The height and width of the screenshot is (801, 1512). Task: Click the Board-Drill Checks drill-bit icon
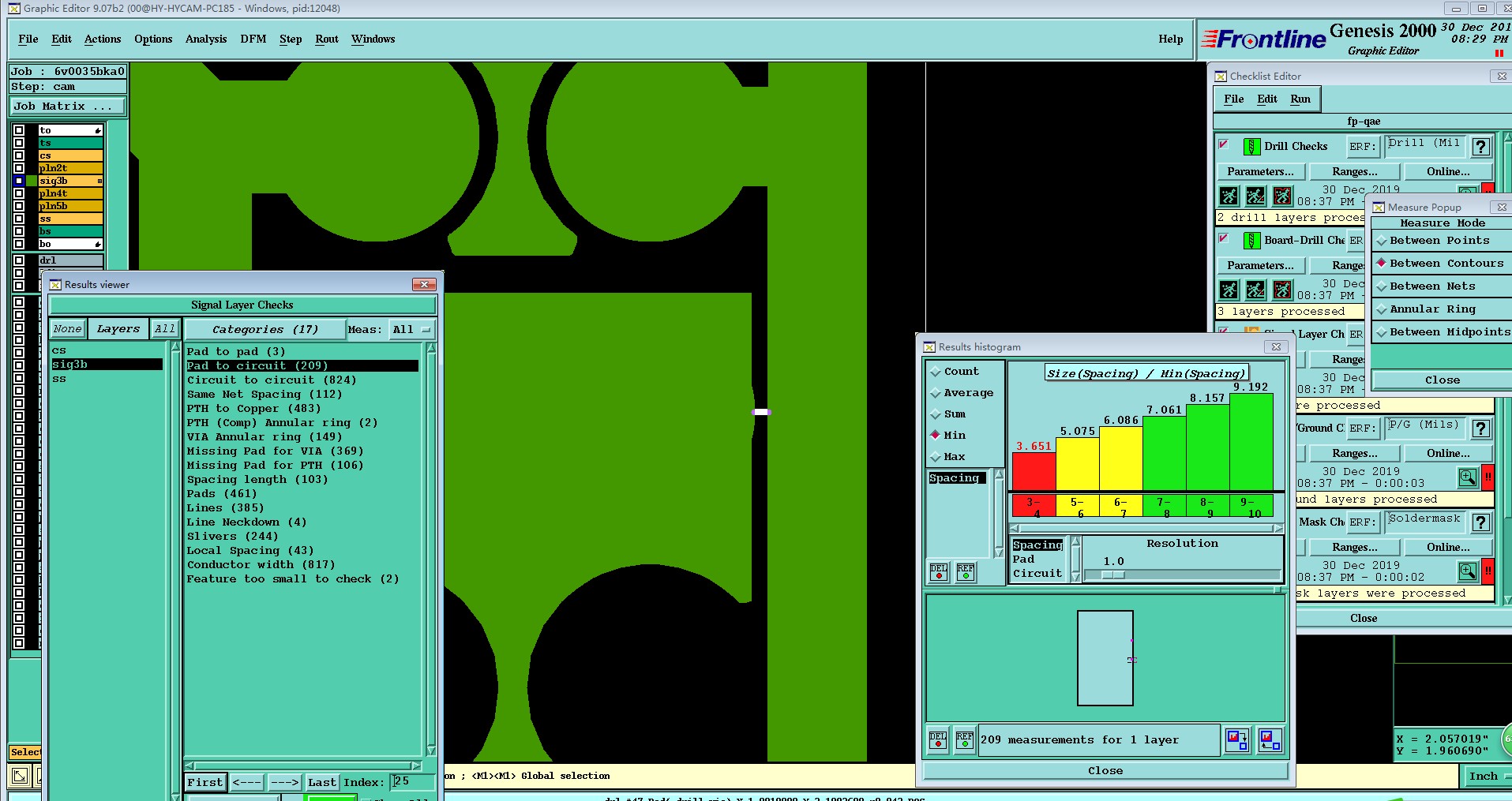[x=1251, y=241]
